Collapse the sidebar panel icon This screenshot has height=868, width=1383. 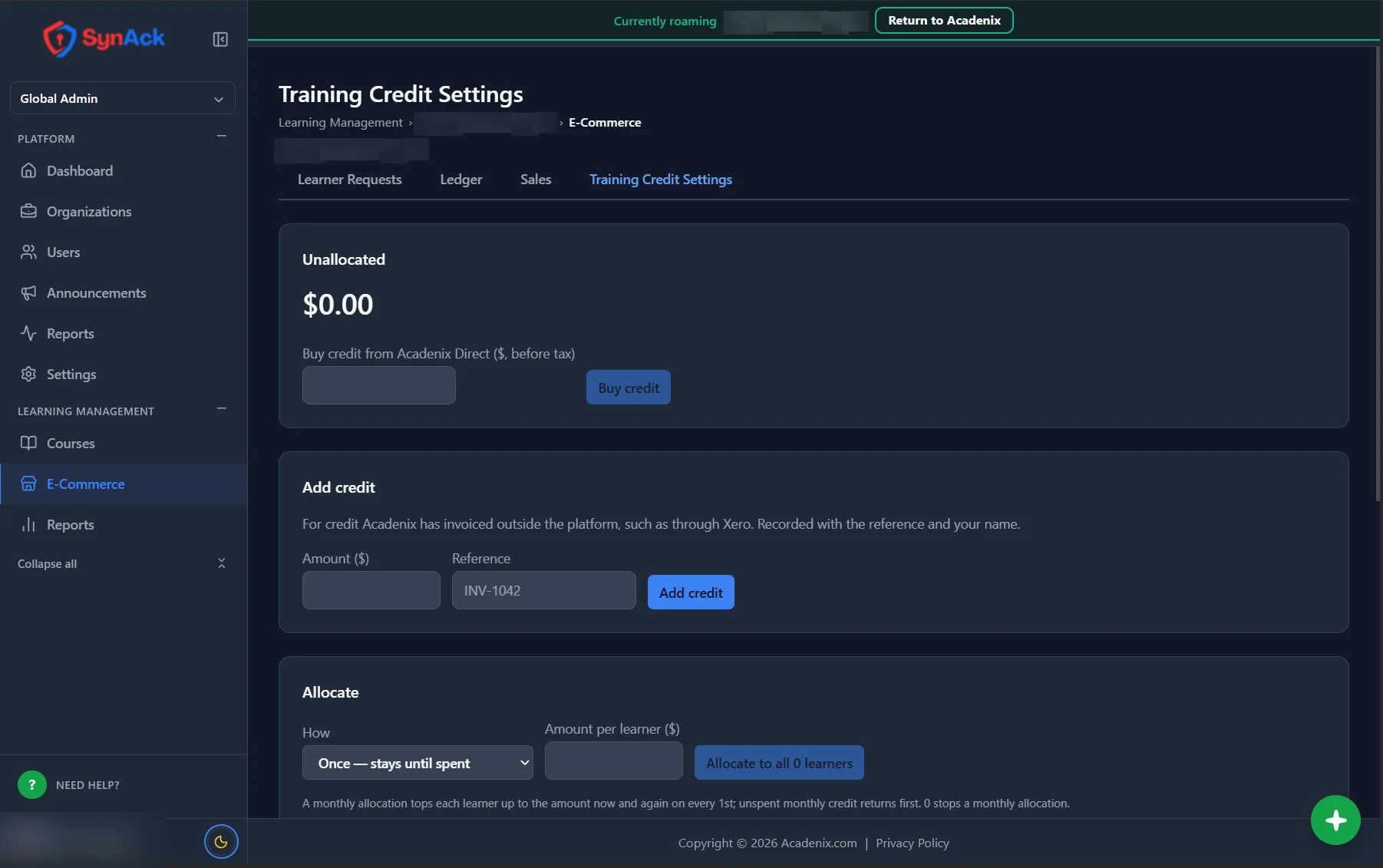click(220, 39)
